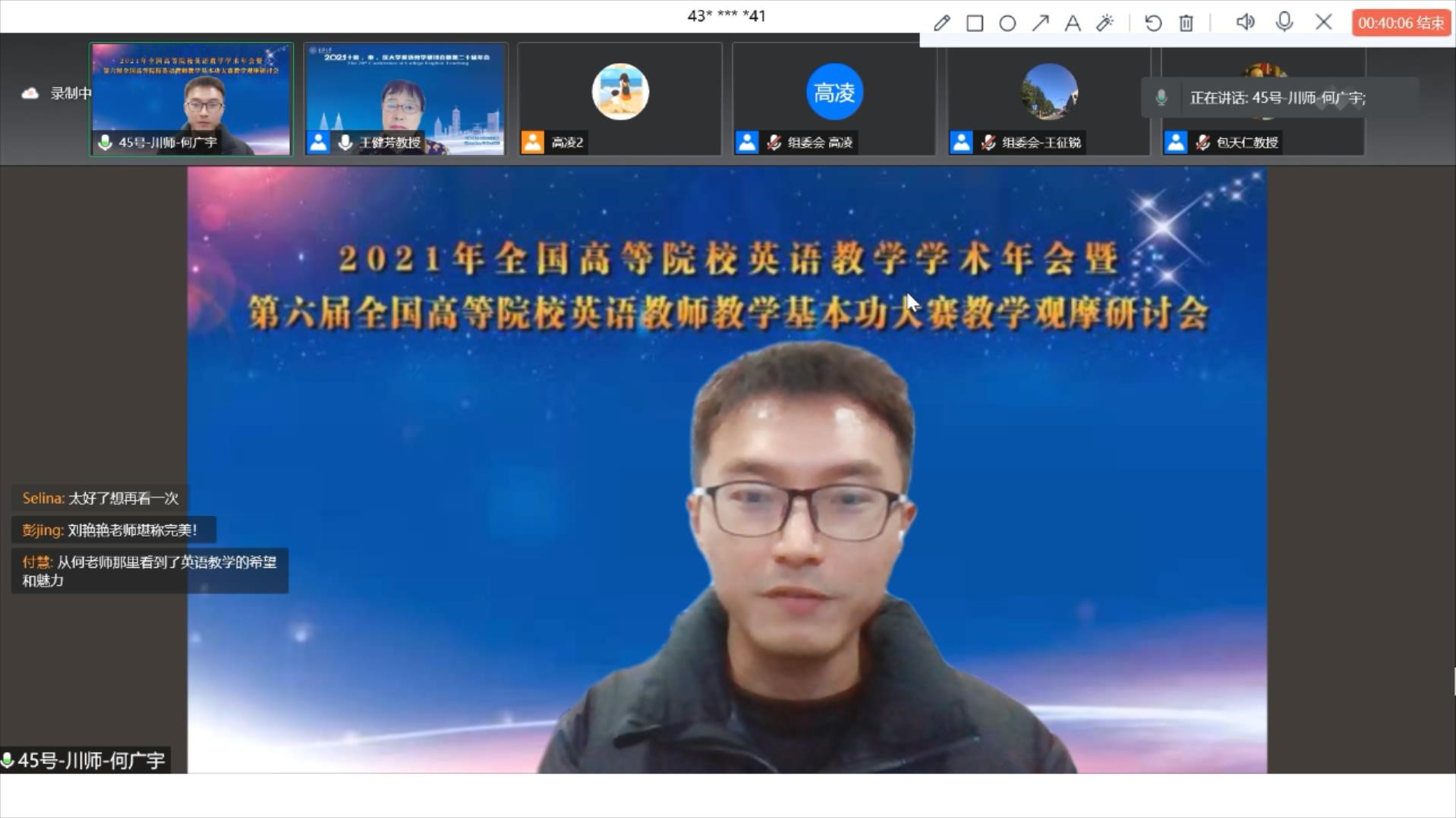Undo the last annotation

click(1153, 23)
